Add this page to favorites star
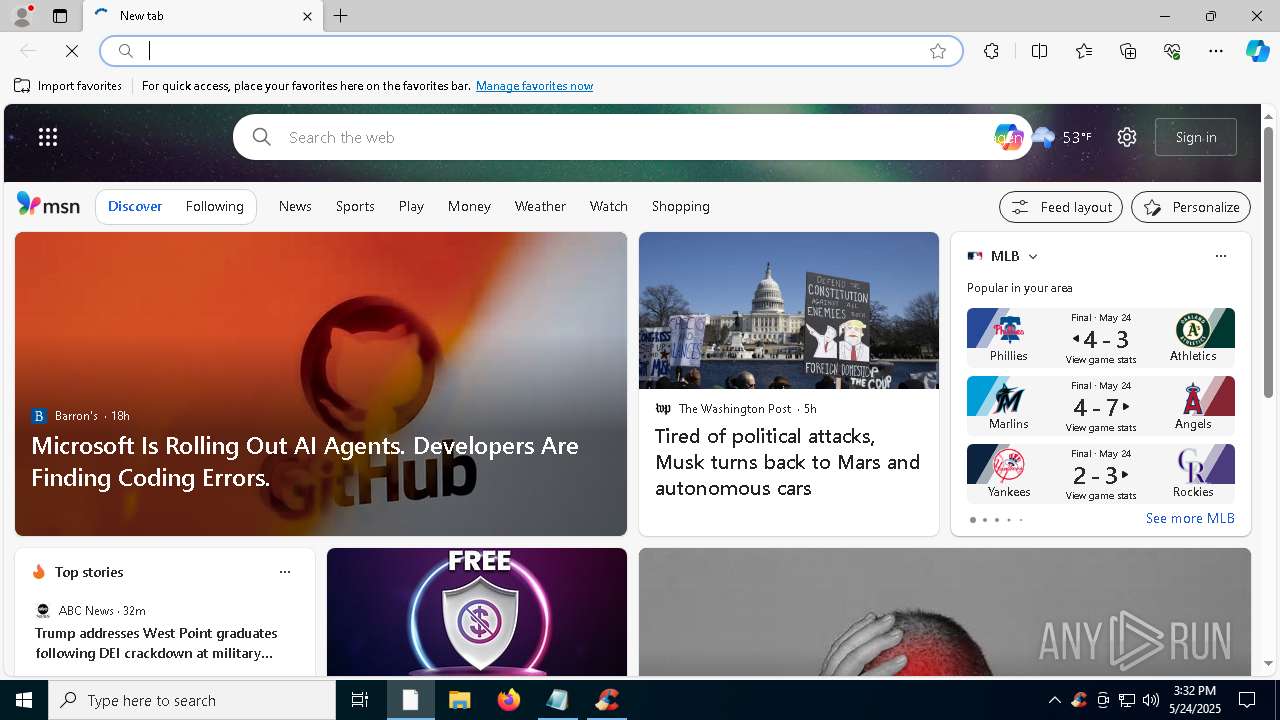Screen dimensions: 1280x720 (938, 51)
